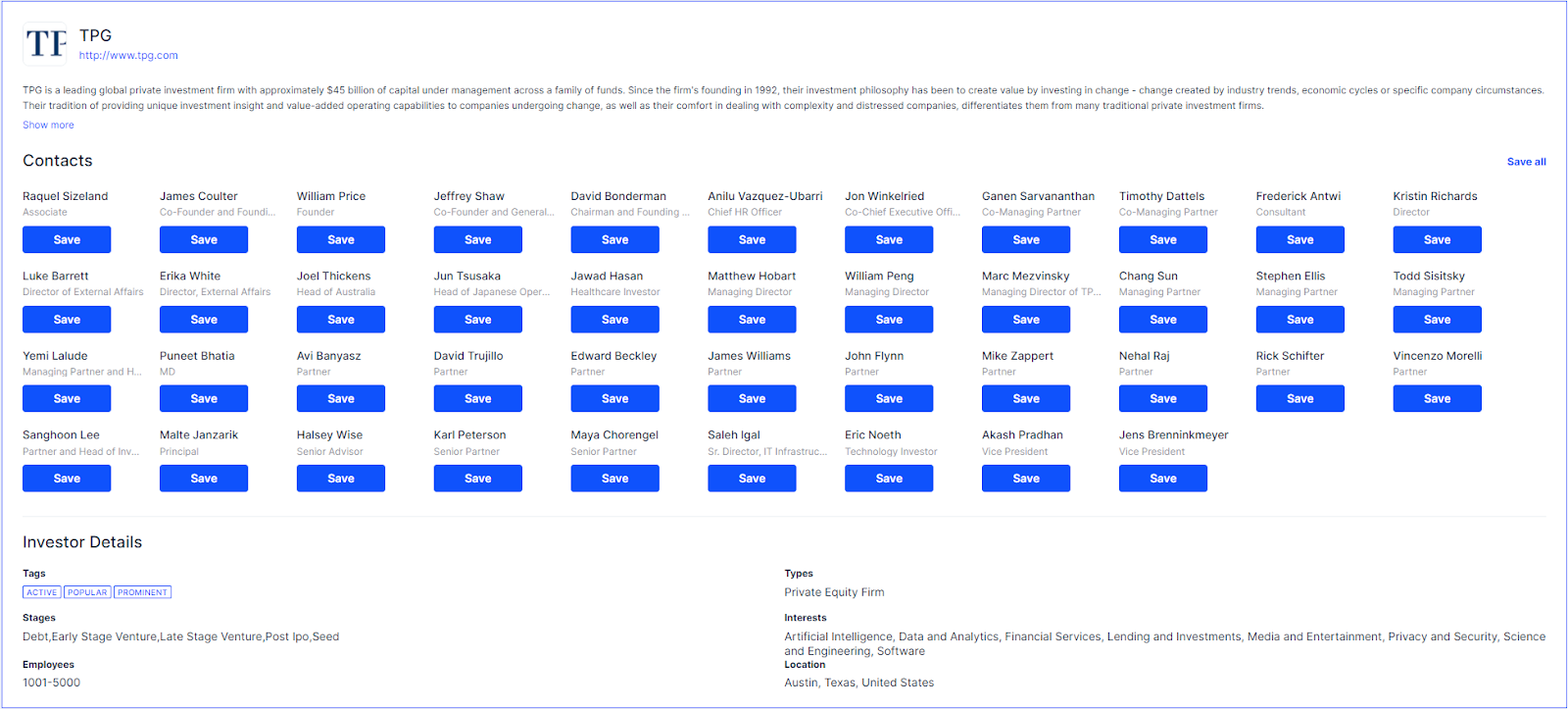Save contact Marc Mezvinsky
This screenshot has height=709, width=1568.
[x=1026, y=320]
